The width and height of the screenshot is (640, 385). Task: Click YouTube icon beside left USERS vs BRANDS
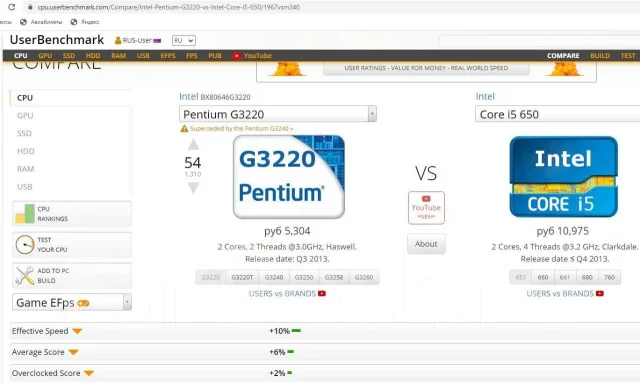coord(322,294)
